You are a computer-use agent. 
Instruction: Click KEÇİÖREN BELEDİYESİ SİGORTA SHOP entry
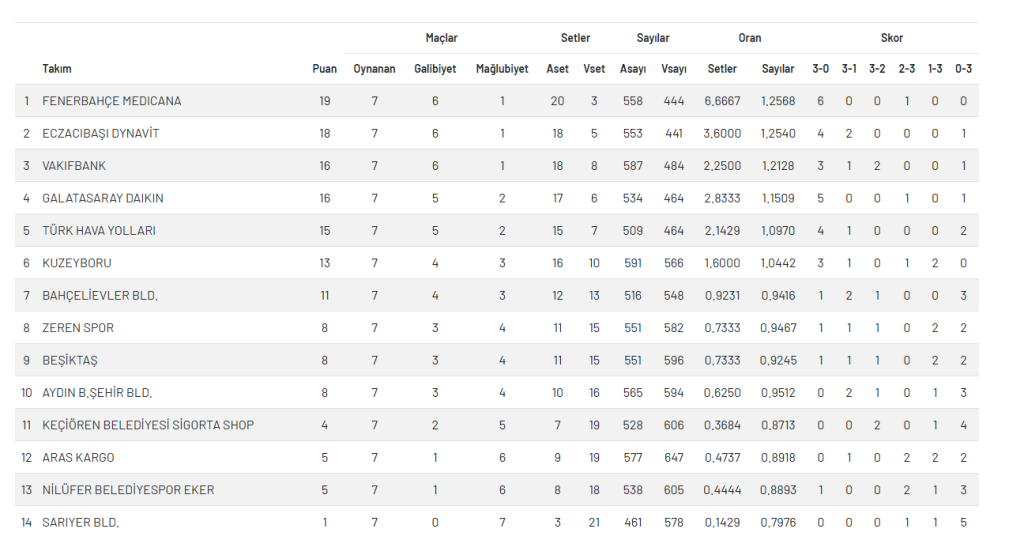click(148, 425)
